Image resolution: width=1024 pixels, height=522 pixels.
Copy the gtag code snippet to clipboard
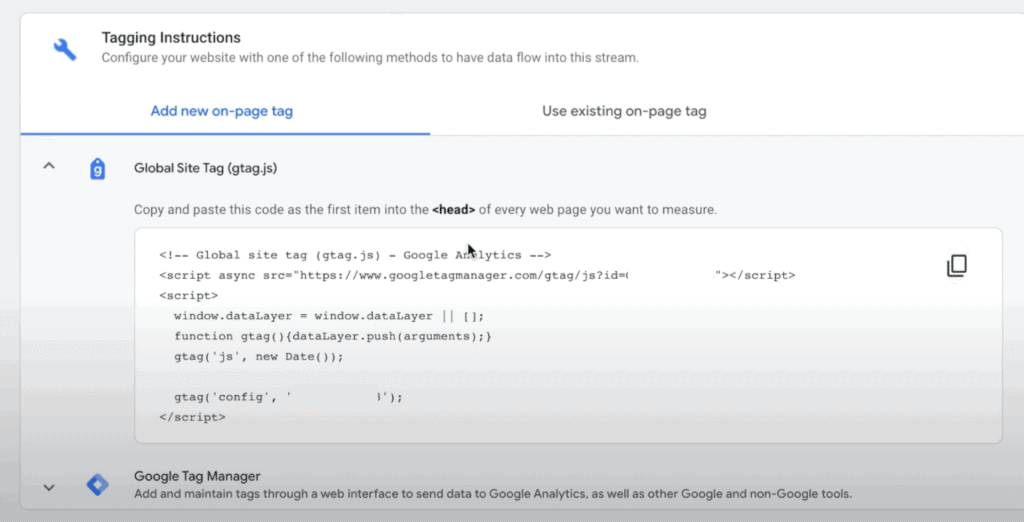[957, 265]
